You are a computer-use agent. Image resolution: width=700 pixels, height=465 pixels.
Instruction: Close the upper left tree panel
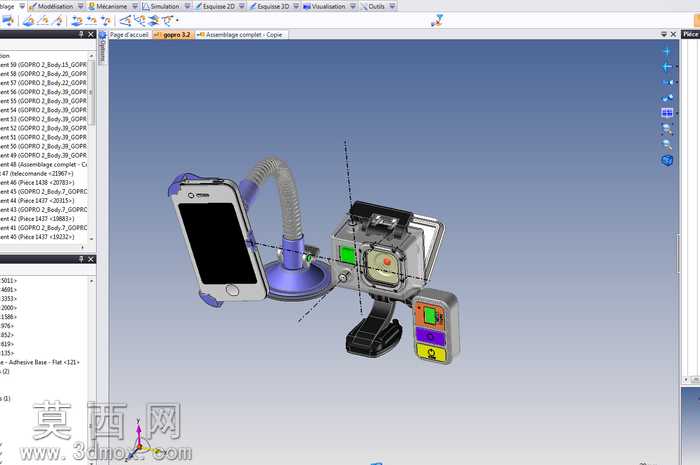click(x=91, y=34)
